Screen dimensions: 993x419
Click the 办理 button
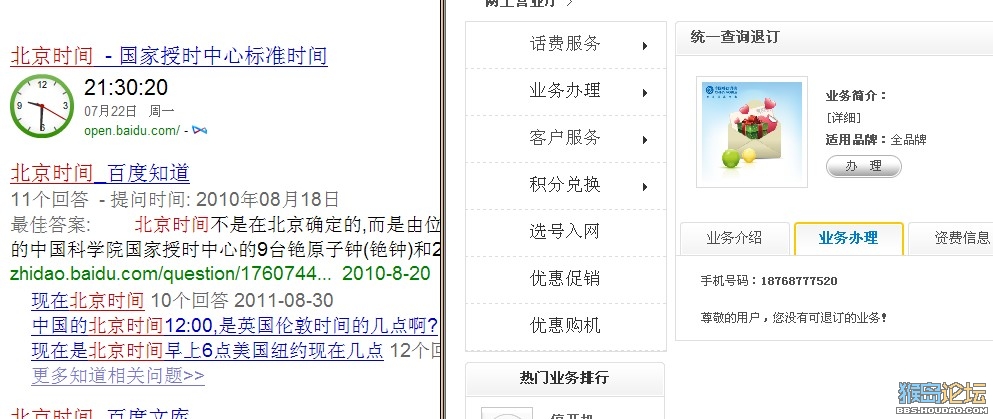pyautogui.click(x=864, y=166)
